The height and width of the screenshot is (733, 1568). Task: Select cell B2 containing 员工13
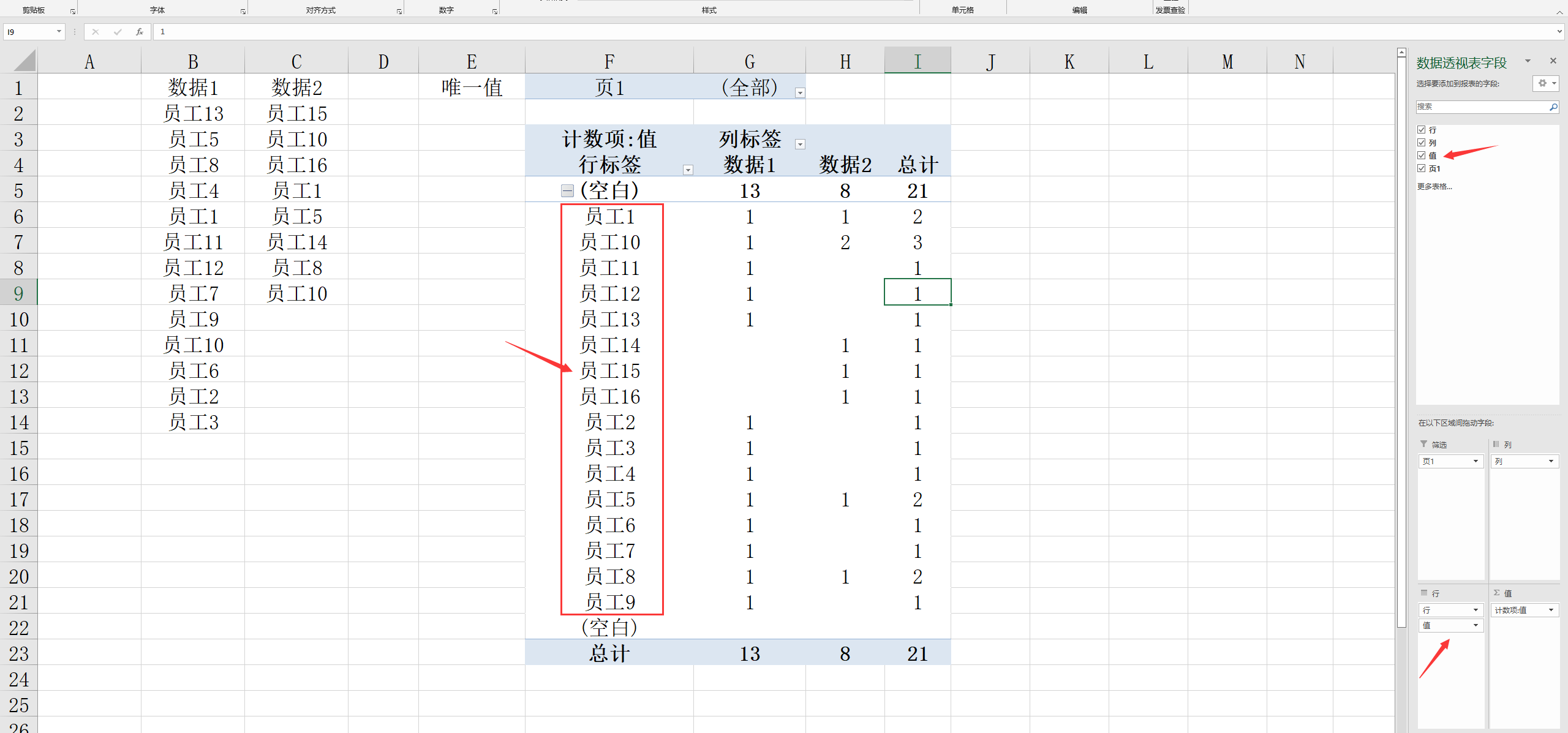click(193, 113)
